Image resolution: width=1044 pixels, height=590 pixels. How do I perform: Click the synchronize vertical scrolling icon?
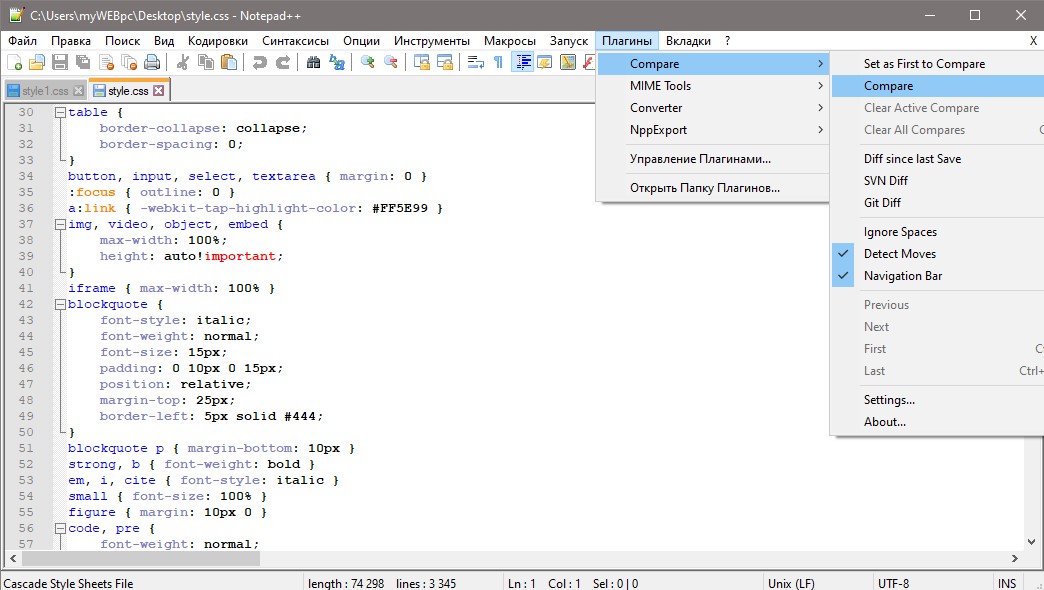[x=421, y=63]
